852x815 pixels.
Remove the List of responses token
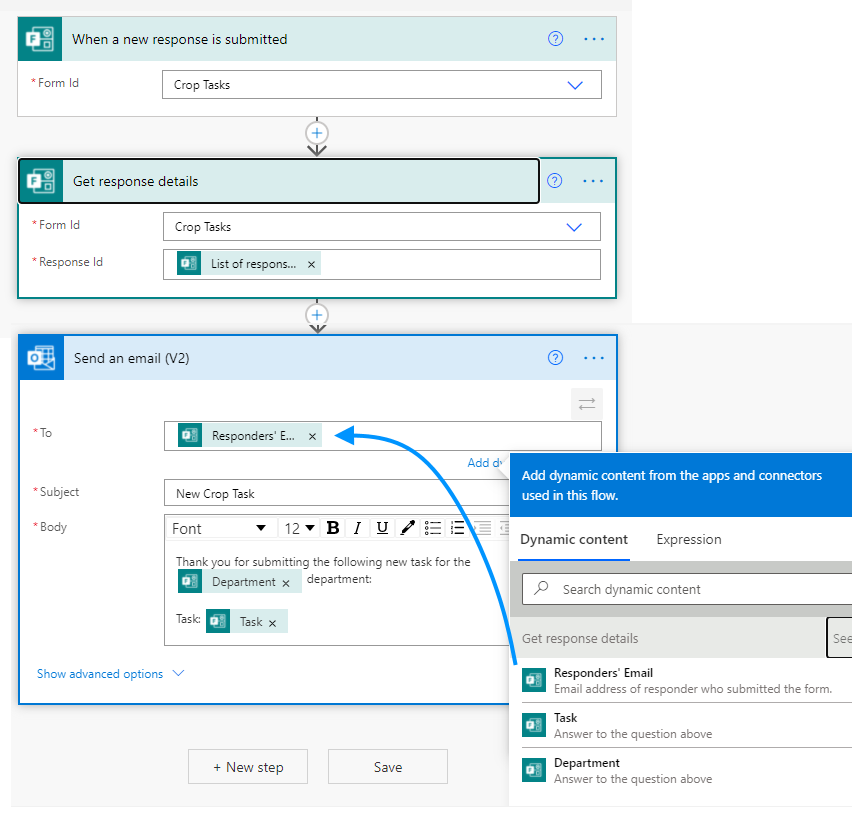click(x=311, y=265)
